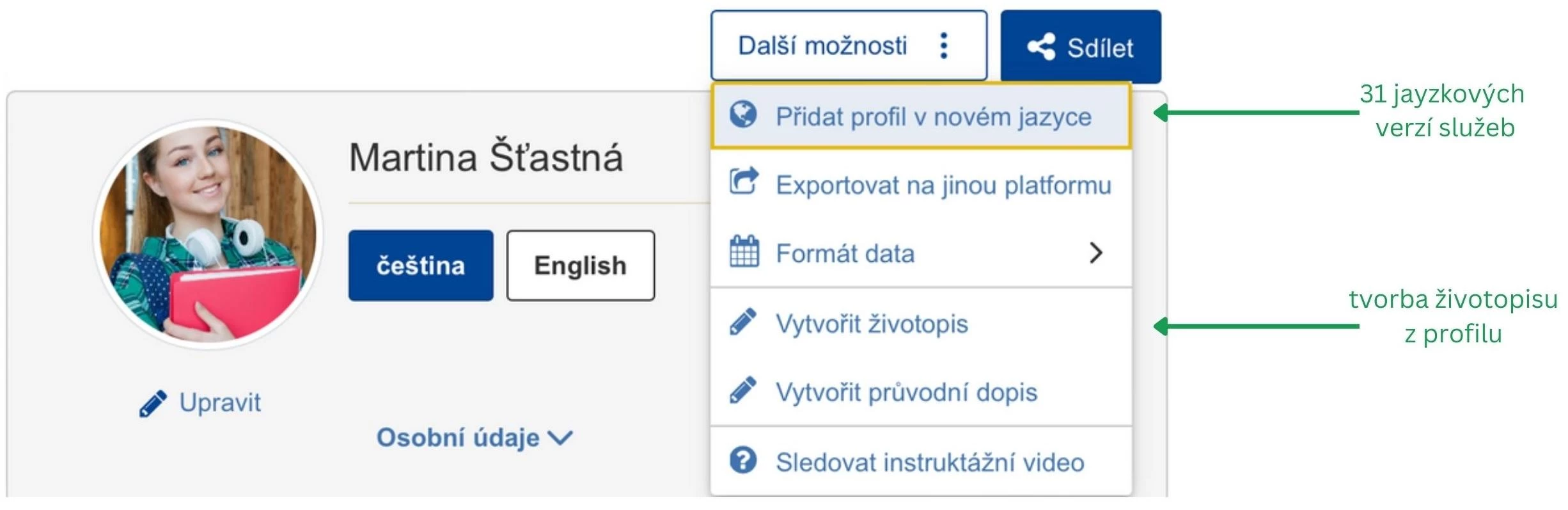Click the Upravit link
Image resolution: width=1568 pixels, height=510 pixels.
point(219,403)
